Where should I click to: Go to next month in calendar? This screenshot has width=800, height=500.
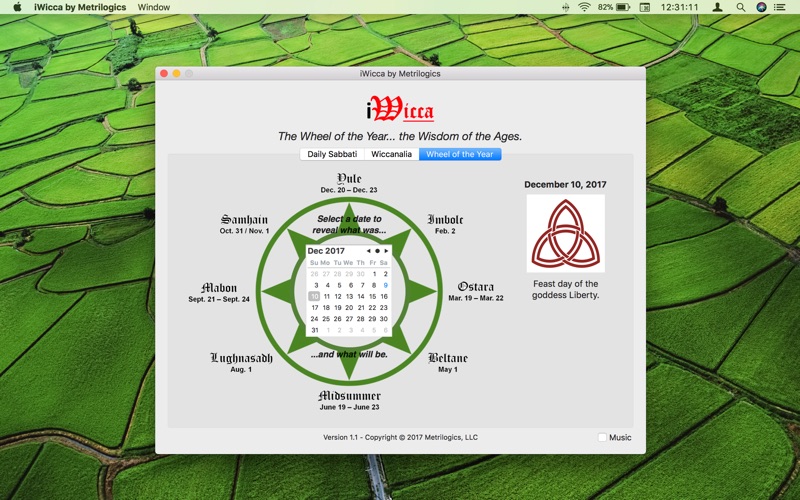tap(386, 251)
